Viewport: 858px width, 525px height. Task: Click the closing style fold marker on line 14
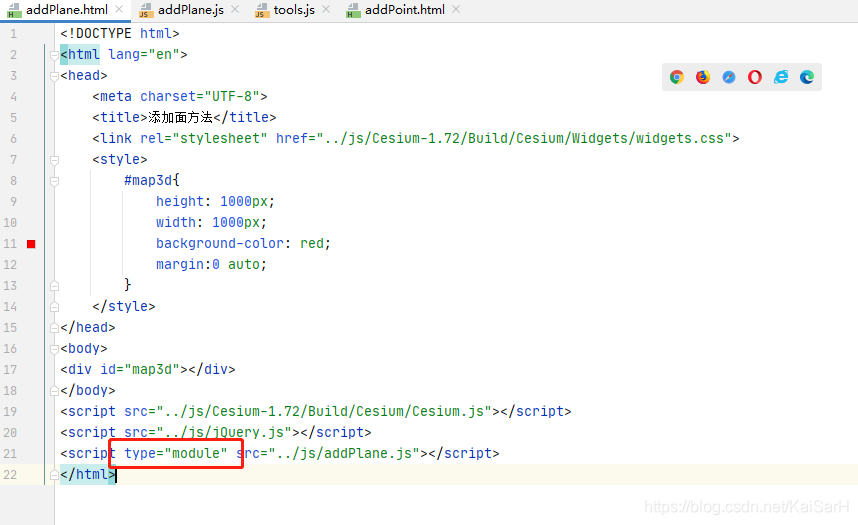[x=54, y=307]
